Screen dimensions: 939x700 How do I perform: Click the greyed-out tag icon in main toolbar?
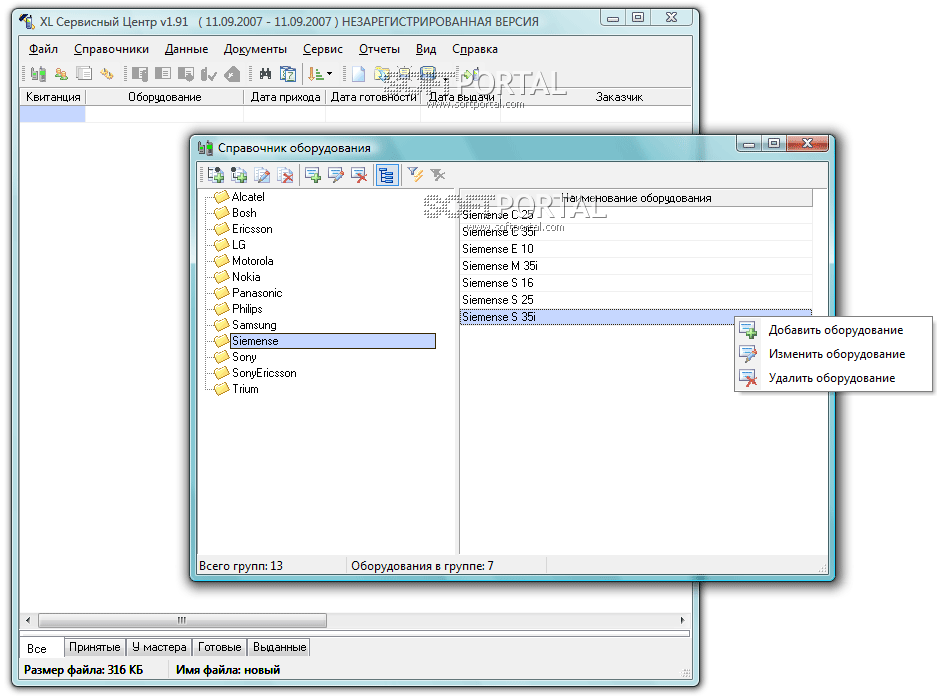click(232, 74)
